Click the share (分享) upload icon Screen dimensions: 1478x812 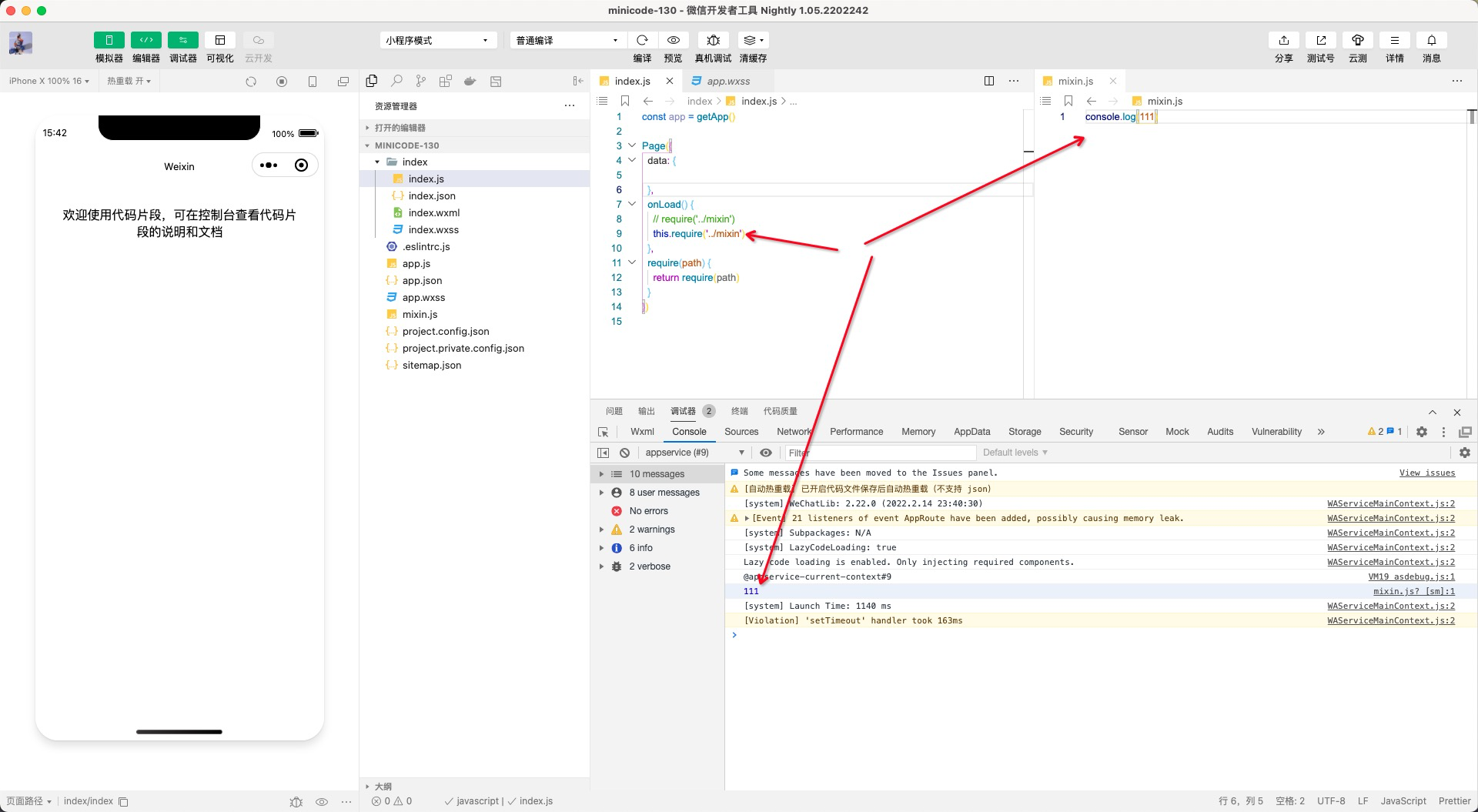click(1283, 40)
